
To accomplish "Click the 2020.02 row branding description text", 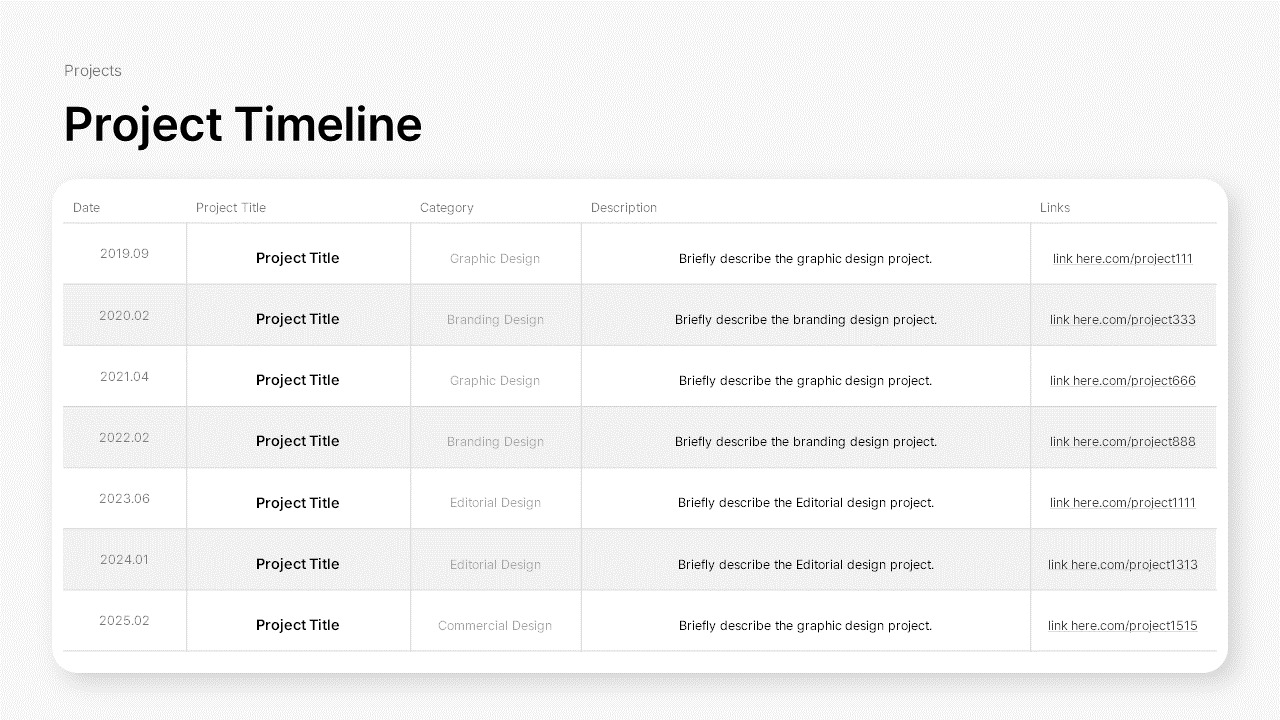I will (805, 320).
